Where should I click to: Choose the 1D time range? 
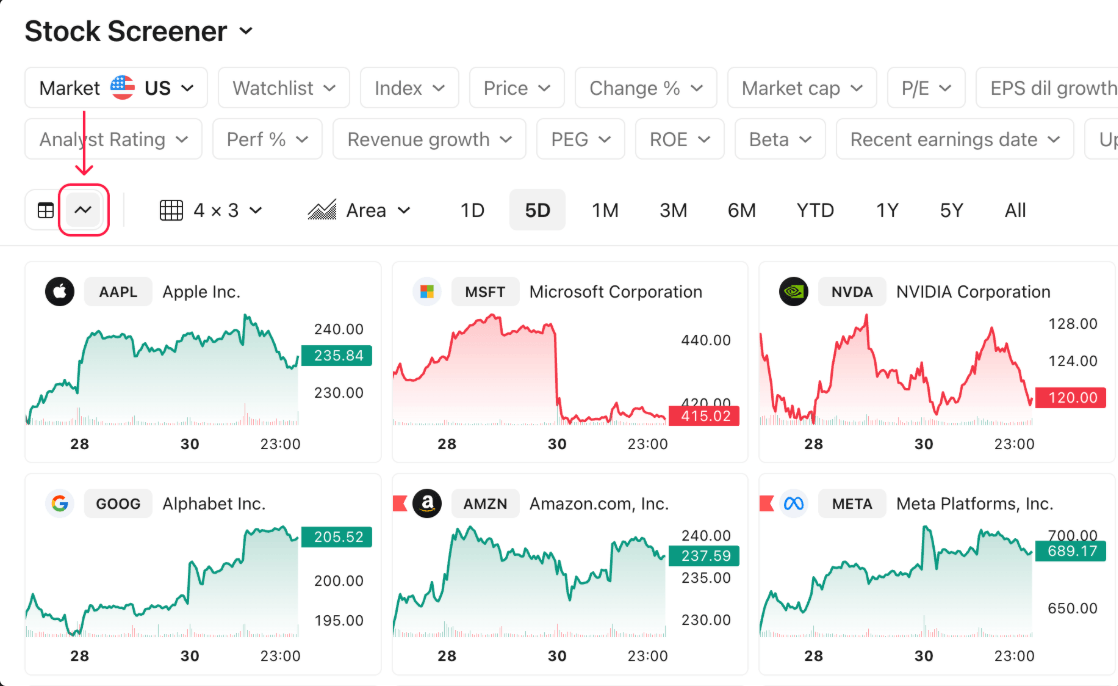(x=472, y=210)
